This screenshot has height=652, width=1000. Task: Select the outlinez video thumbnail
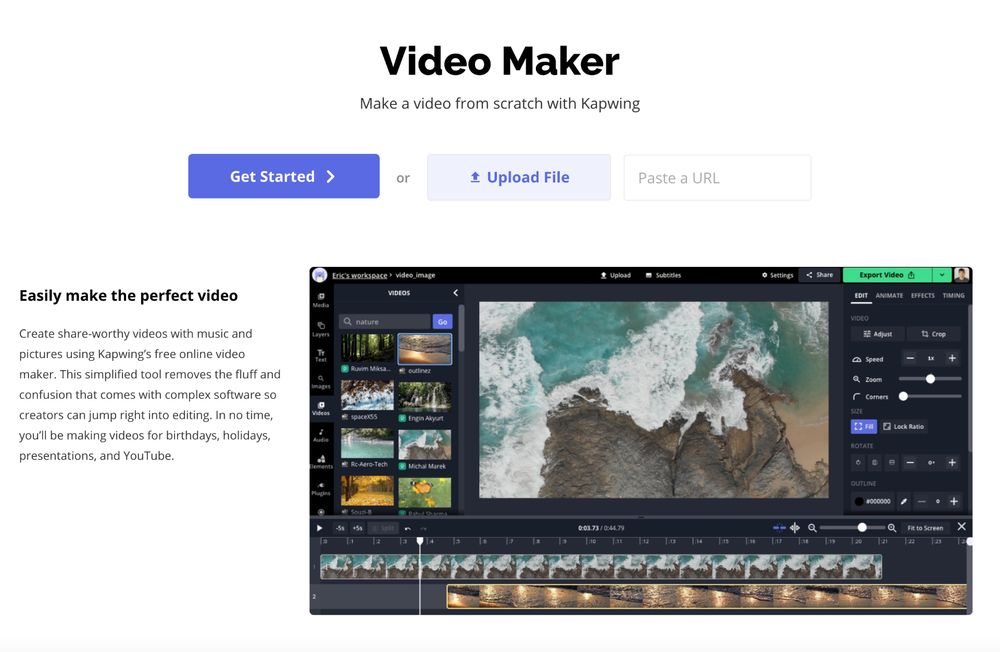(423, 349)
